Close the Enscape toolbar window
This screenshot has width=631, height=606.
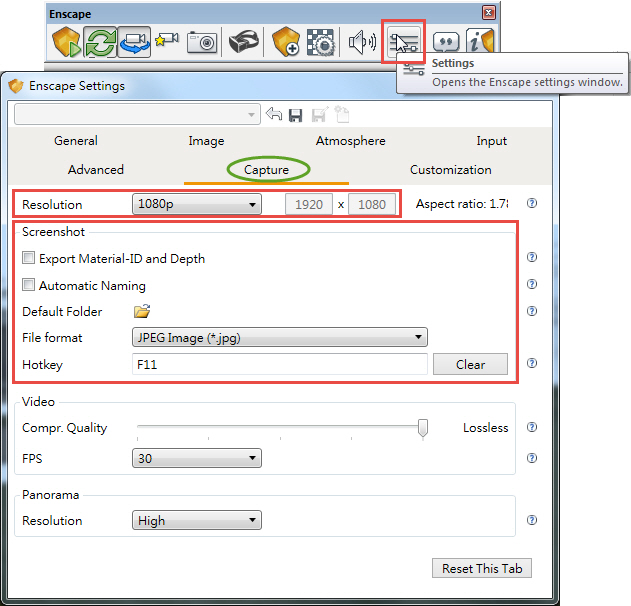(489, 13)
